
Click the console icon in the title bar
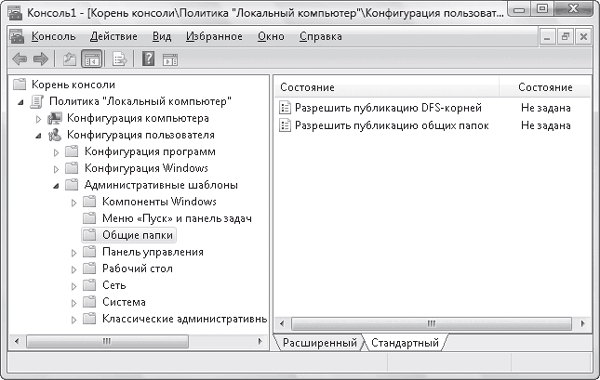click(15, 12)
